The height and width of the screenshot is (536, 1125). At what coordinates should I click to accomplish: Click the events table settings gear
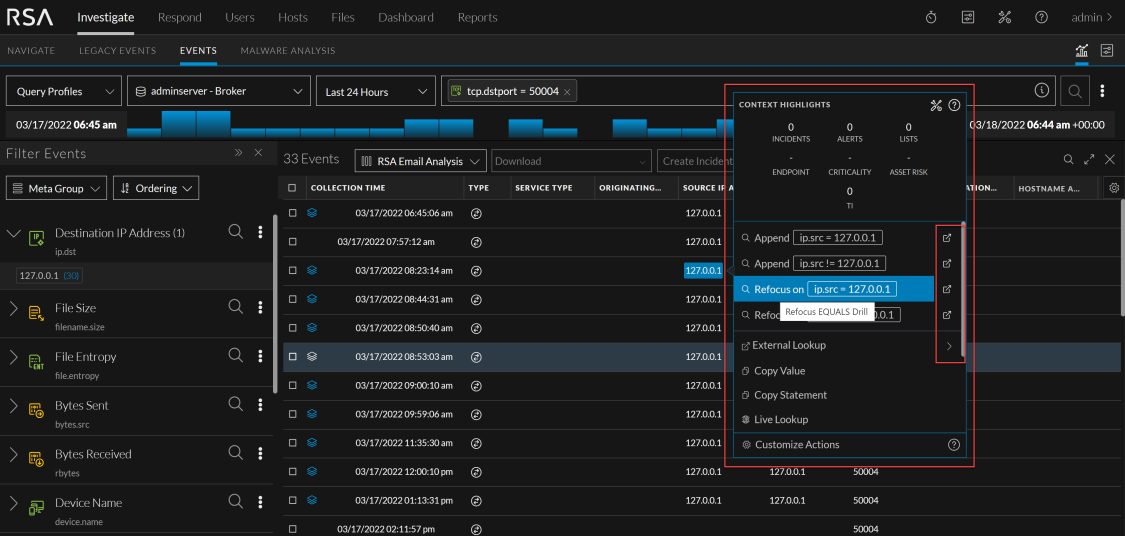point(1114,187)
